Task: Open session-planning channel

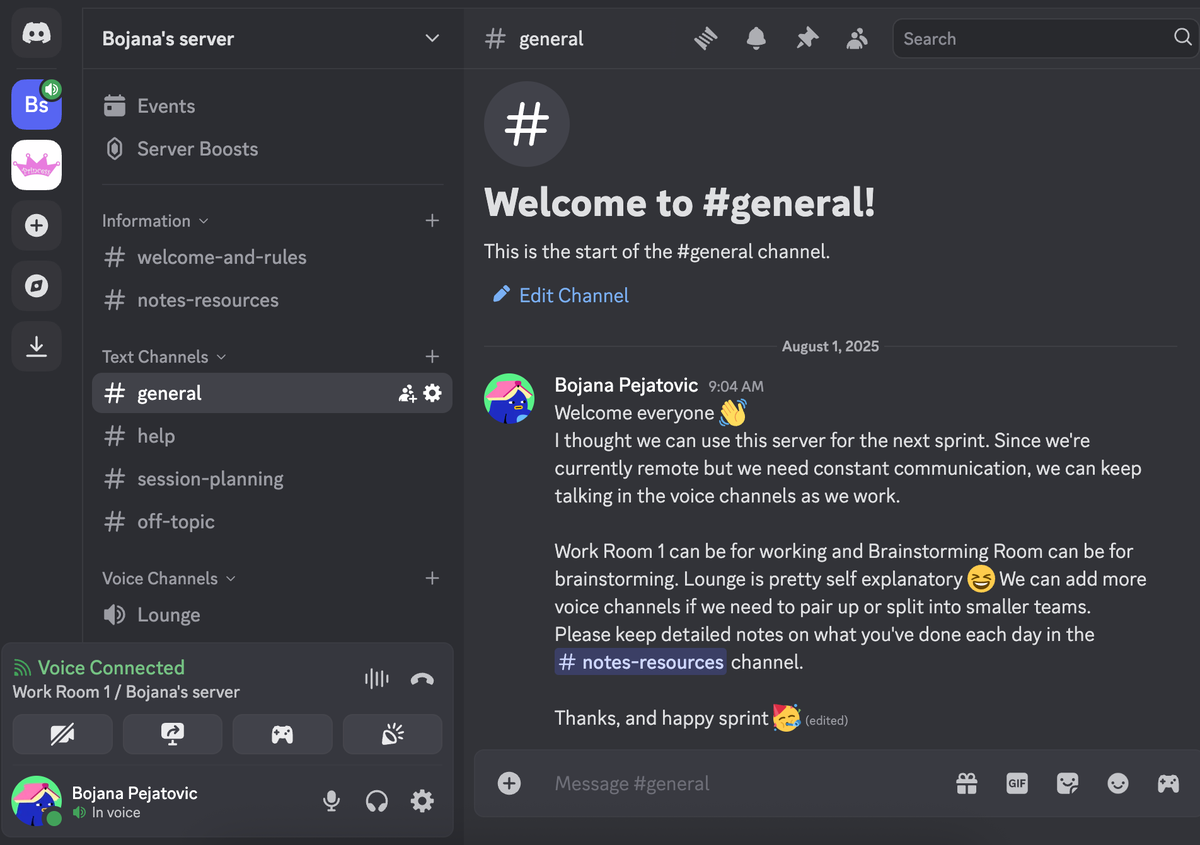Action: (272, 479)
